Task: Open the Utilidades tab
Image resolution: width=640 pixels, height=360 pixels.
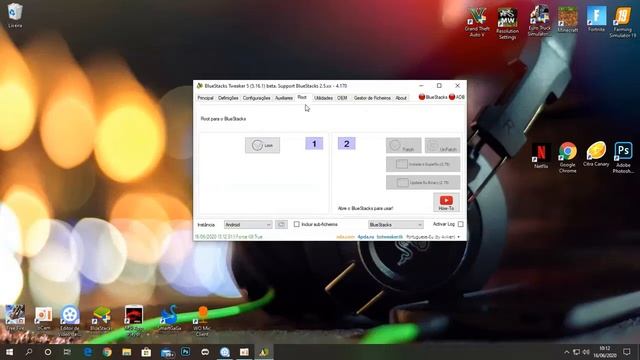Action: click(x=323, y=98)
